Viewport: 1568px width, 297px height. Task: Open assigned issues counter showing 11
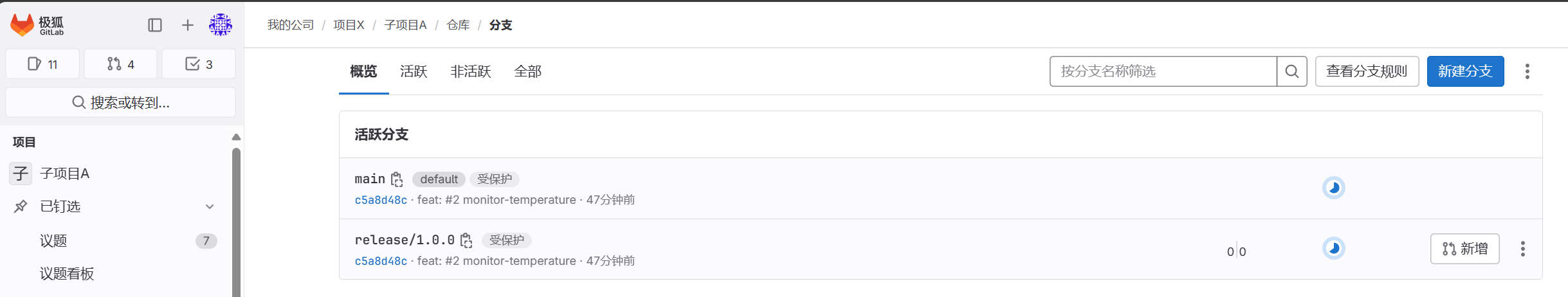click(x=42, y=64)
